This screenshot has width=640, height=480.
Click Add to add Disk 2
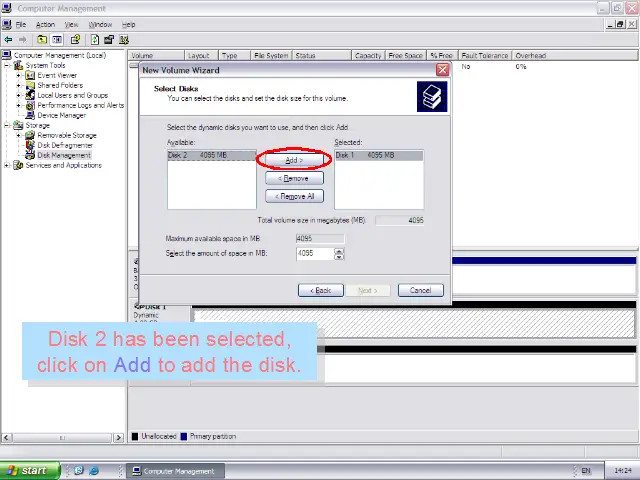[x=294, y=160]
